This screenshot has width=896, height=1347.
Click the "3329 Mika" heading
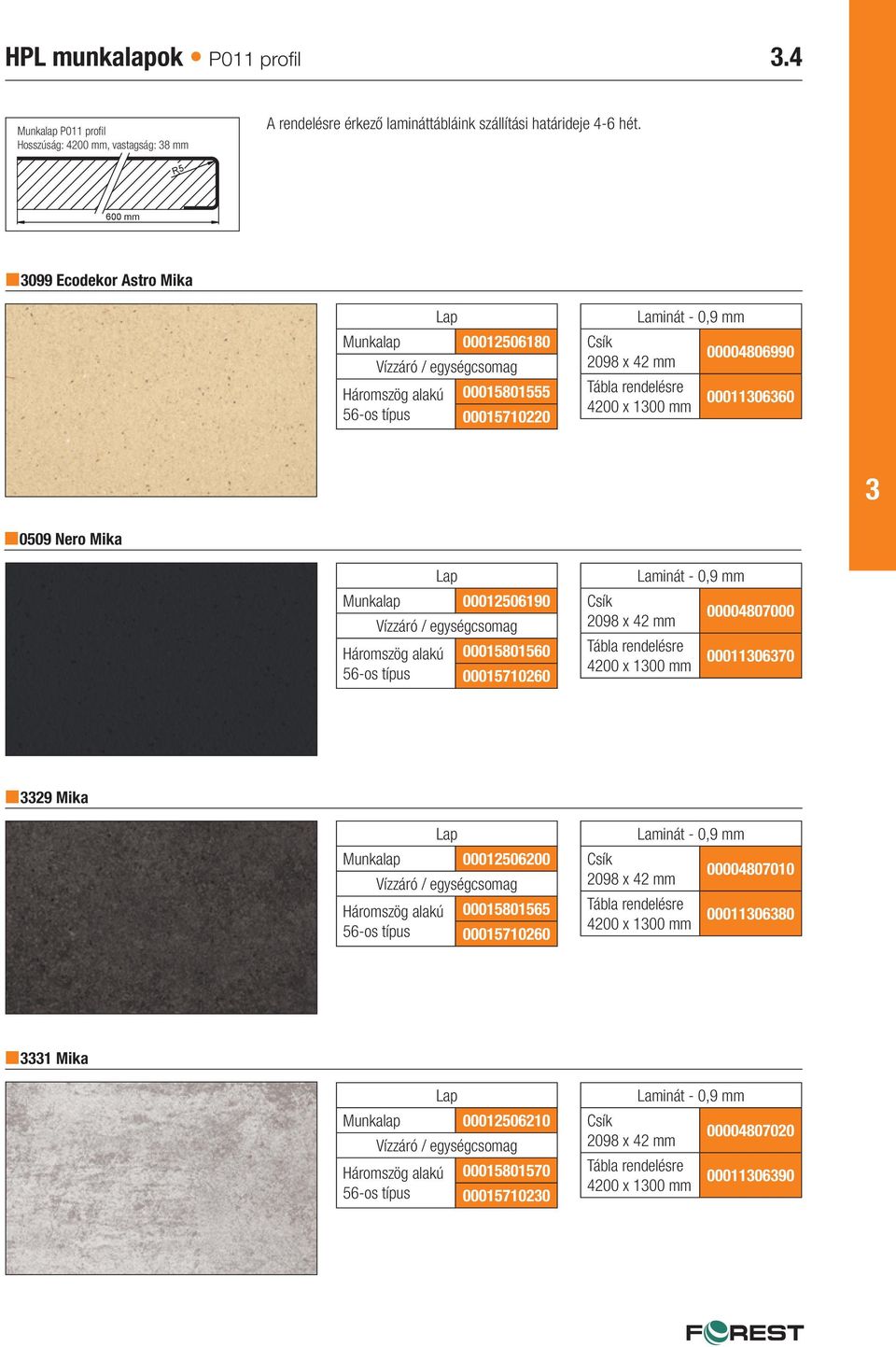[x=54, y=798]
